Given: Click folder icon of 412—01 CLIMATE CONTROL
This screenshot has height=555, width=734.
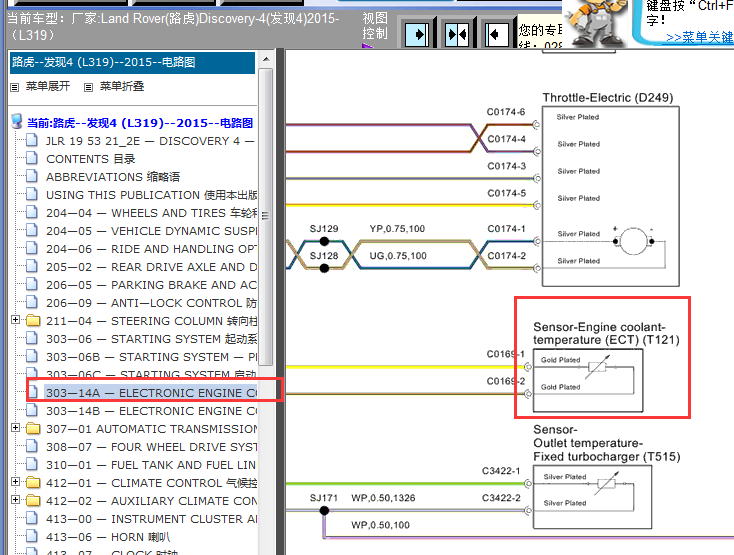Looking at the screenshot, I should coord(33,482).
